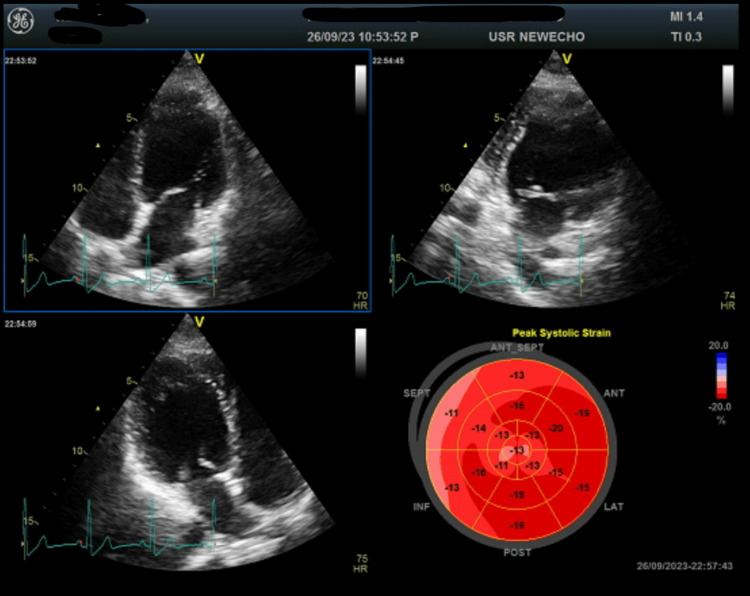Select the -20 mid anterior segment
The height and width of the screenshot is (596, 750).
pos(556,428)
